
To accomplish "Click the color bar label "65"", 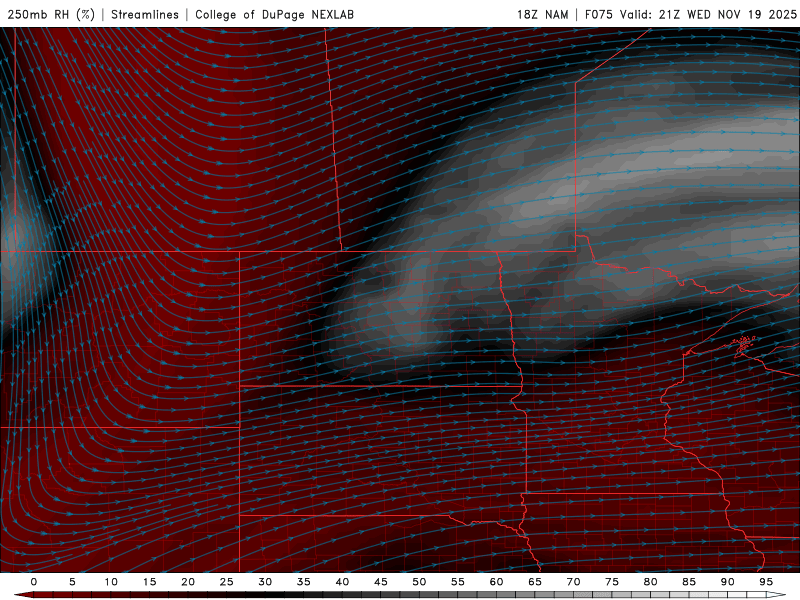I will (535, 582).
